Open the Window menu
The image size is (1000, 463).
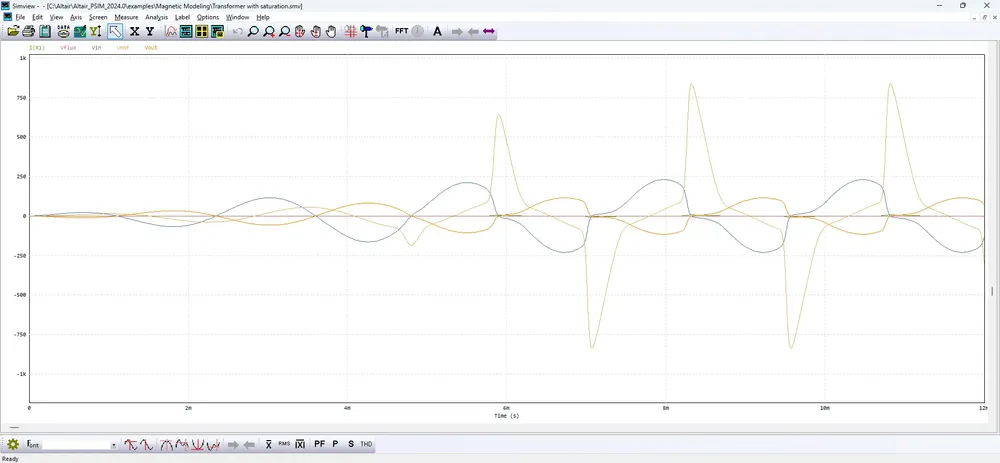[237, 17]
